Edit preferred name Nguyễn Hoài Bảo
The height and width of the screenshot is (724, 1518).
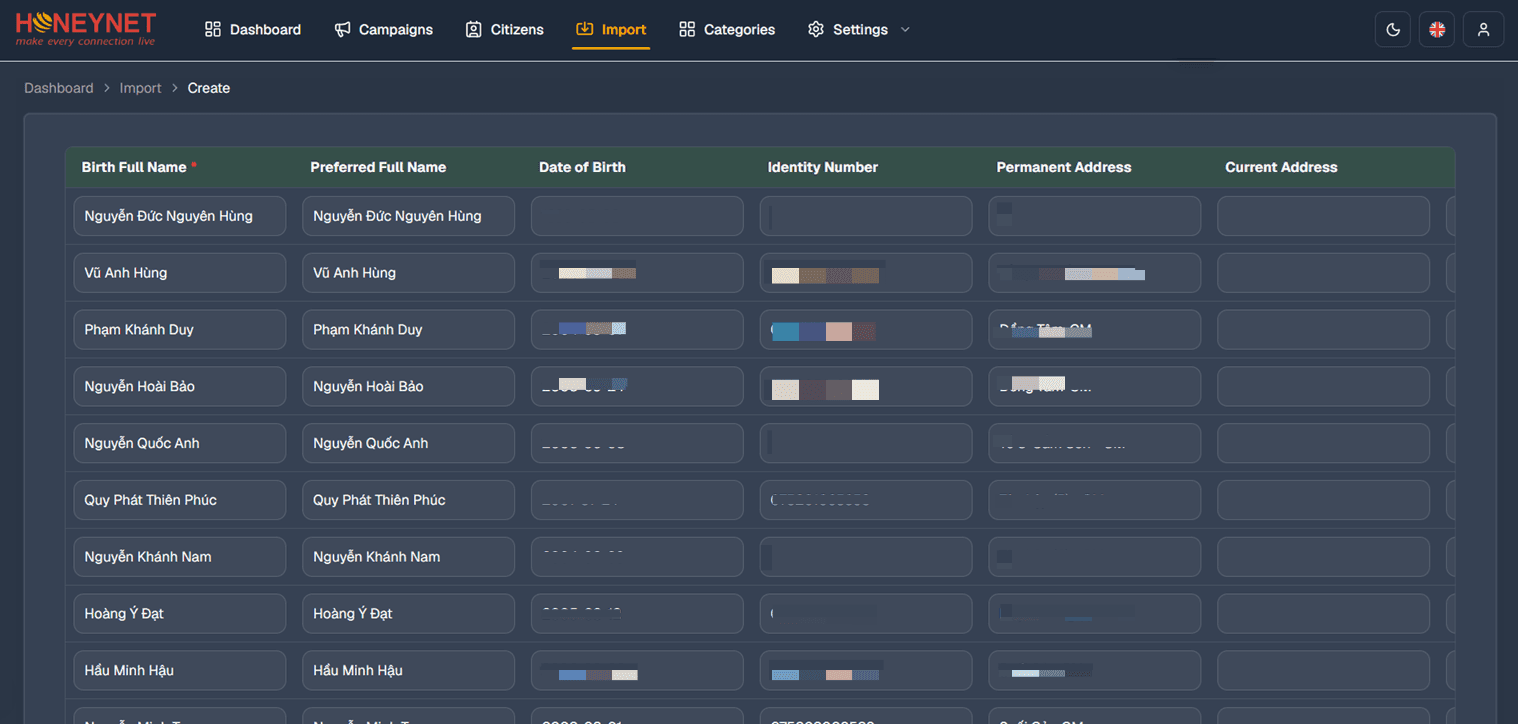[409, 386]
